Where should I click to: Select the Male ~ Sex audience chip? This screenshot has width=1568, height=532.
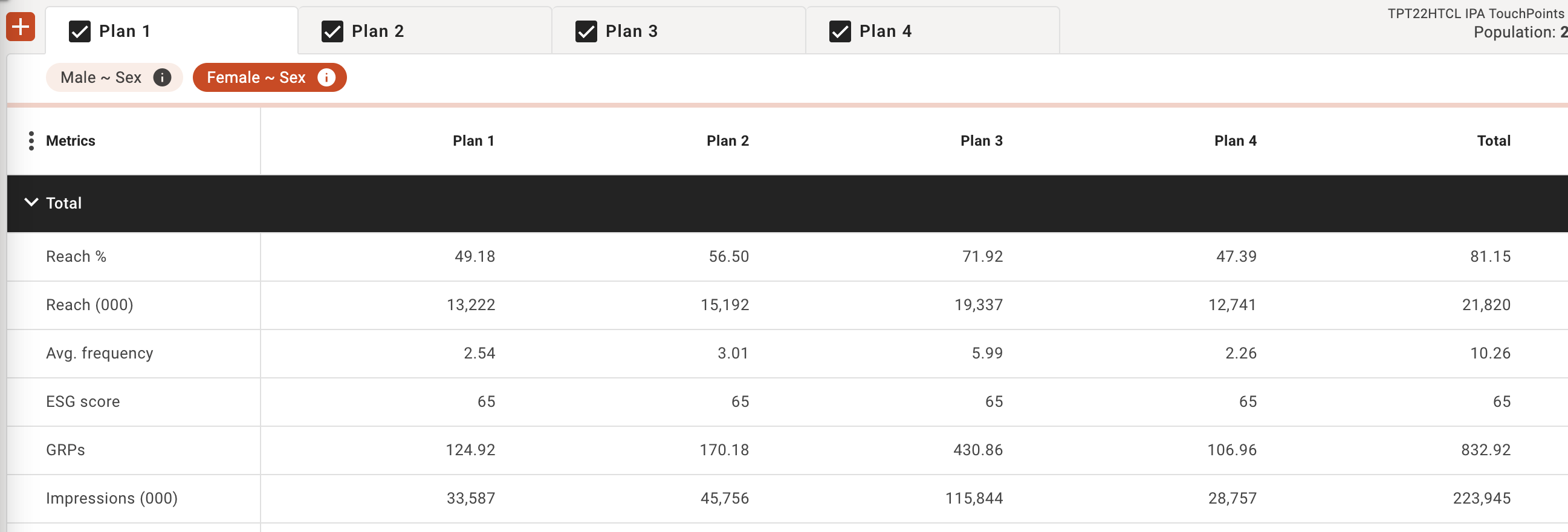click(114, 77)
